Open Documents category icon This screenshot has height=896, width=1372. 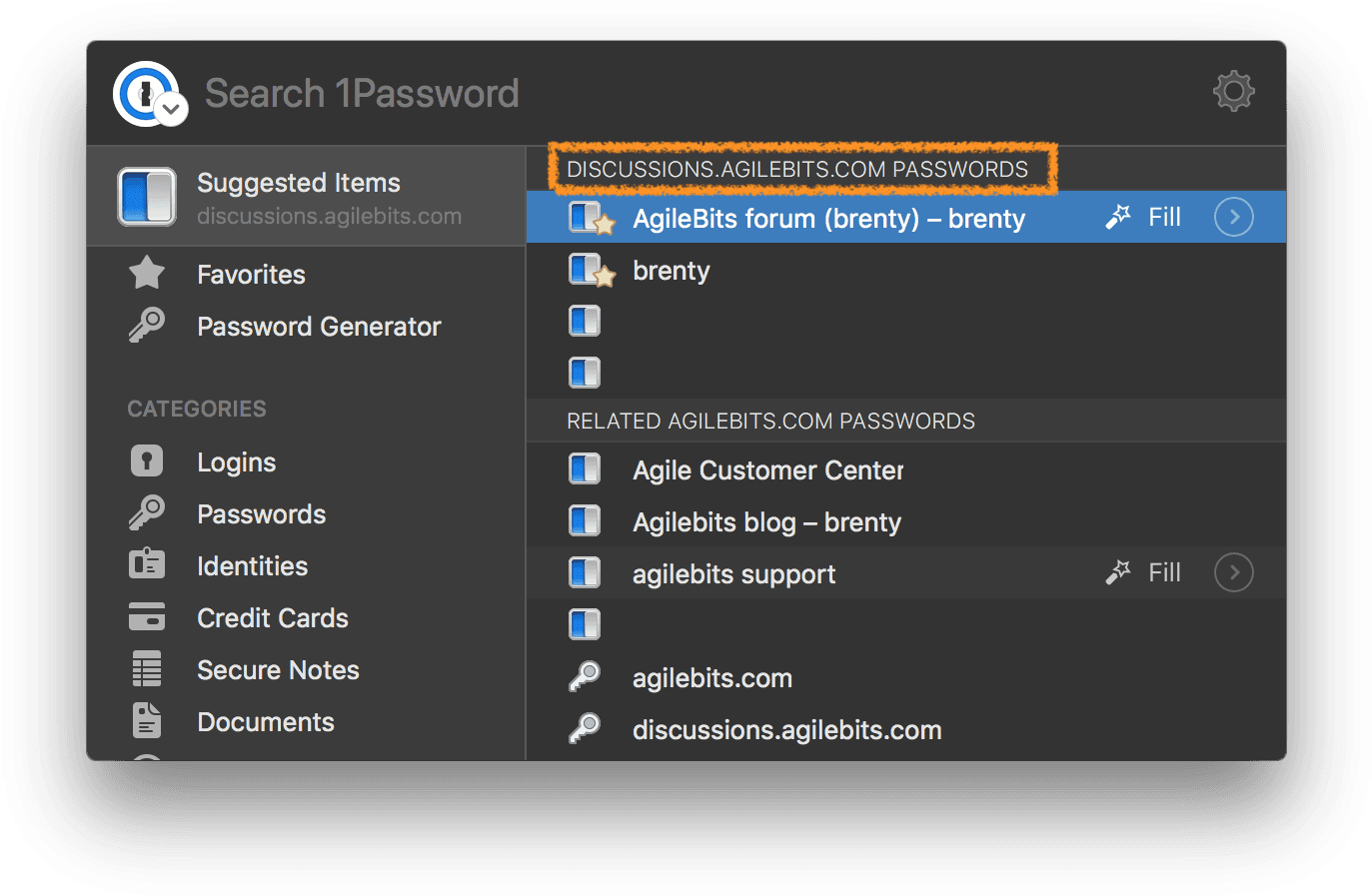pos(147,721)
